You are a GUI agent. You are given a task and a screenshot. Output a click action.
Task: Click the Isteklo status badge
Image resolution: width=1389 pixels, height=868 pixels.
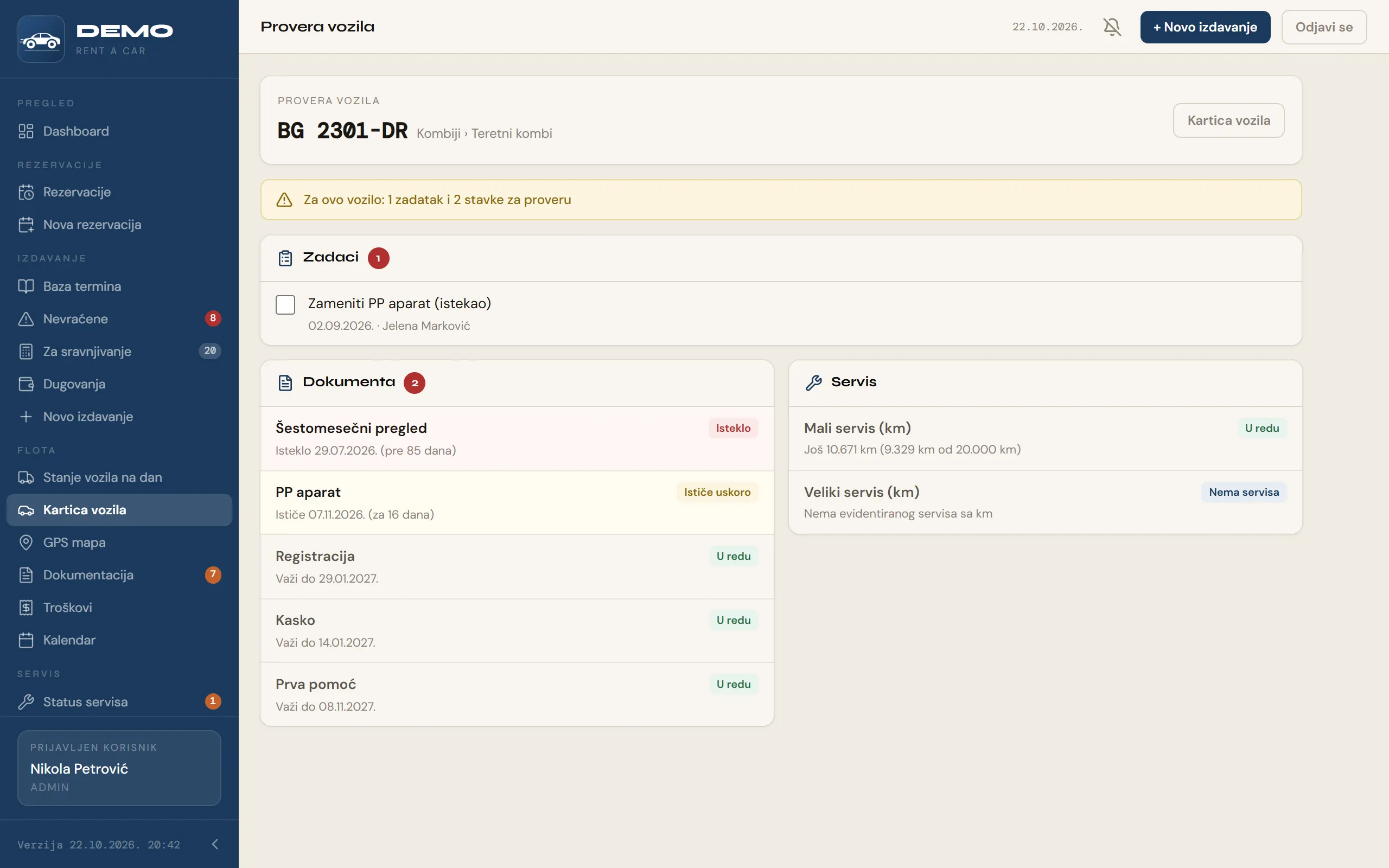(x=733, y=428)
